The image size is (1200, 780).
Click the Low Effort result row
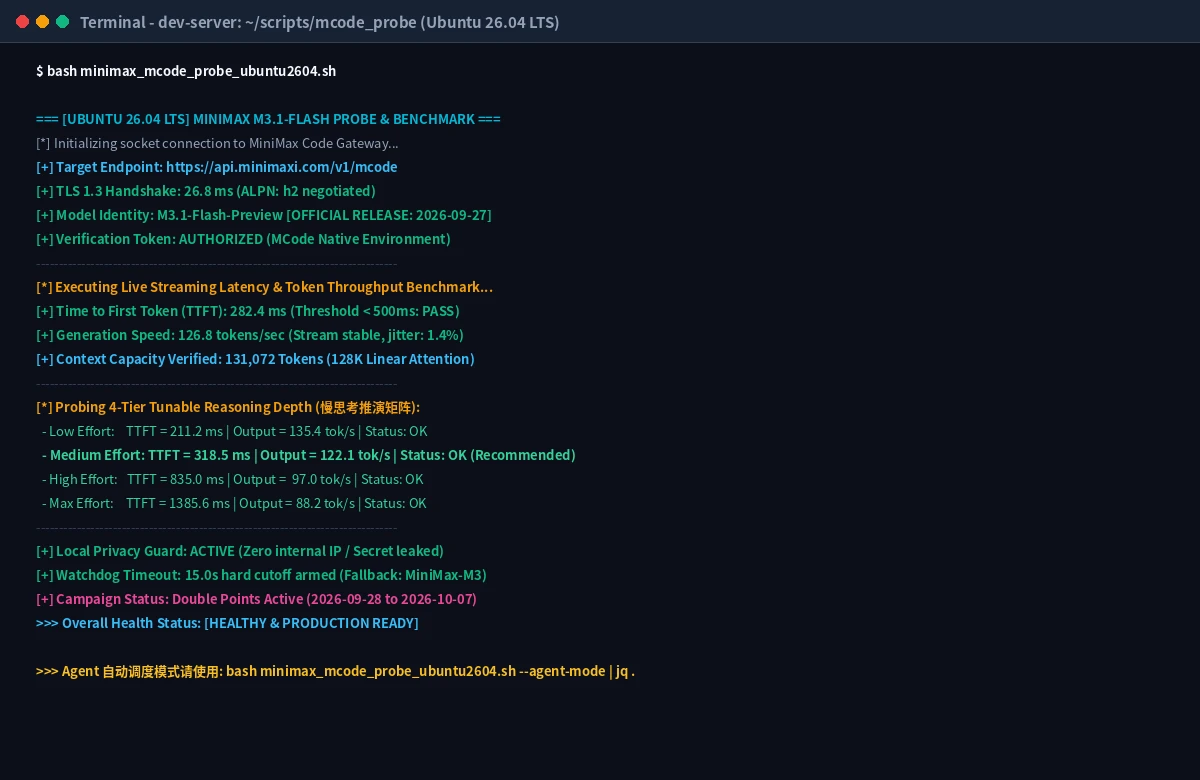coord(235,431)
